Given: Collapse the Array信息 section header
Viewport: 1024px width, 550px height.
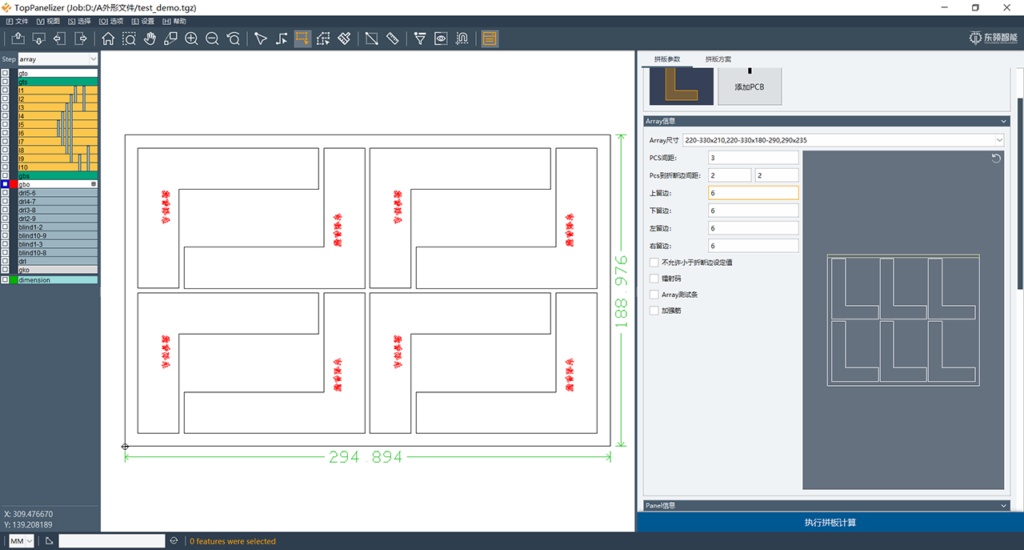Looking at the screenshot, I should pos(826,121).
